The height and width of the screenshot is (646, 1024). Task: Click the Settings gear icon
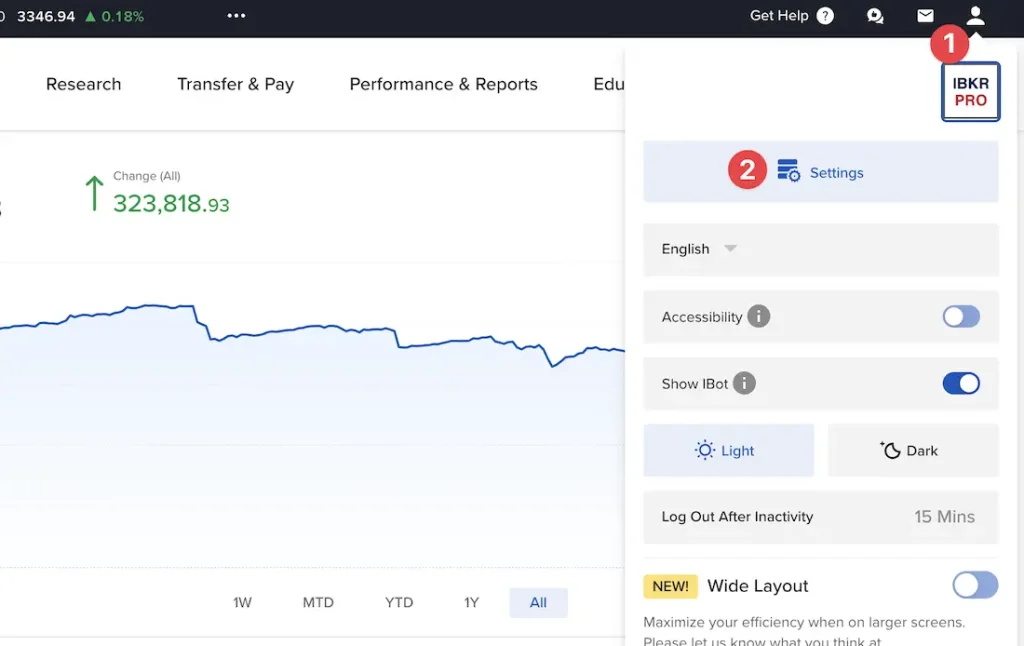point(790,171)
